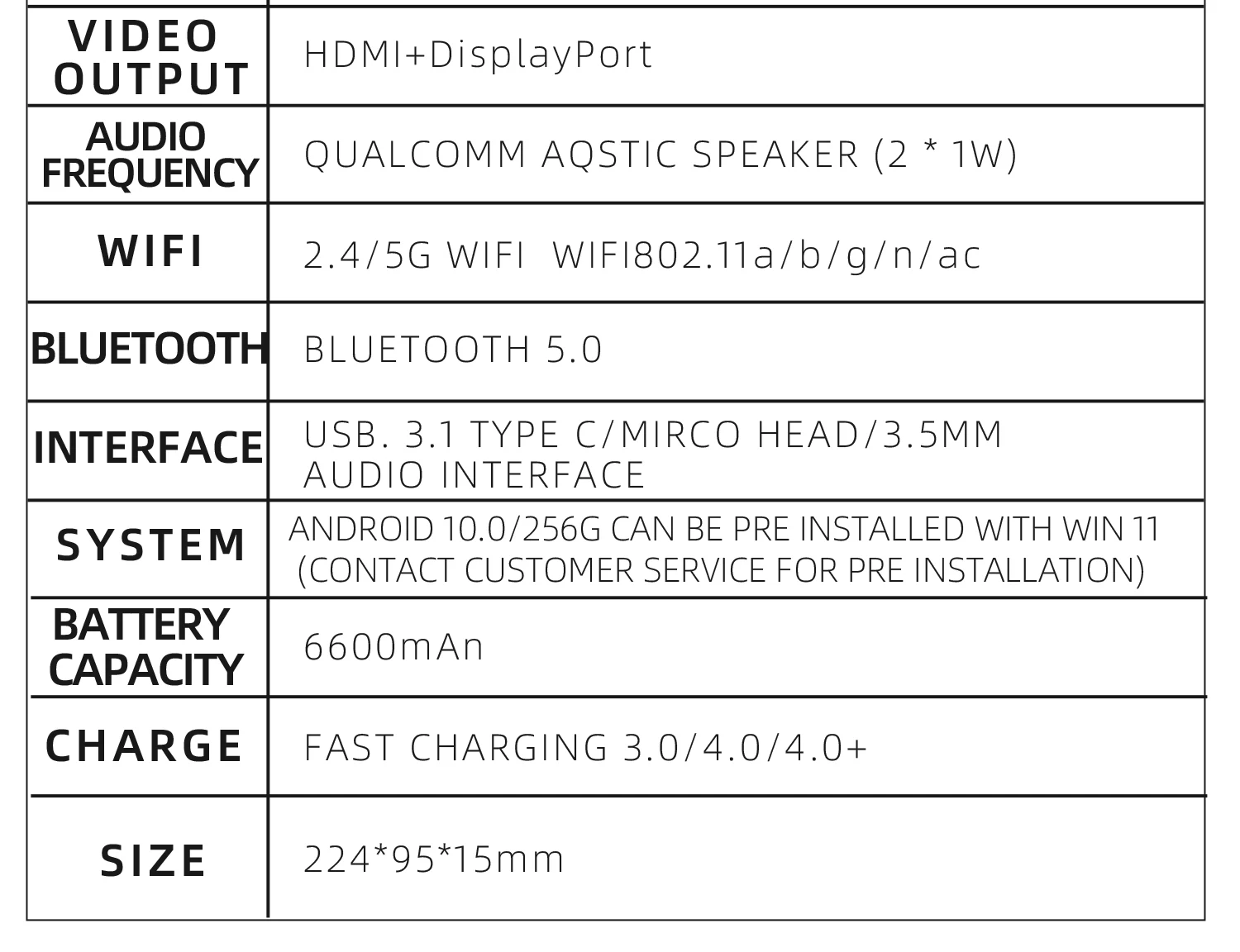1240x952 pixels.
Task: Click the USB 3.1 TYPE C text line
Action: [653, 435]
